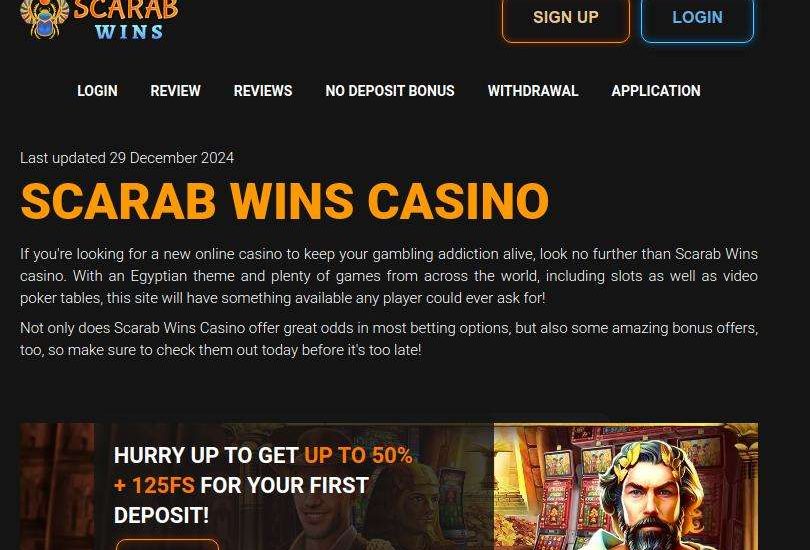Click the Scarab Wins logo text
The height and width of the screenshot is (550, 810).
pos(126,20)
